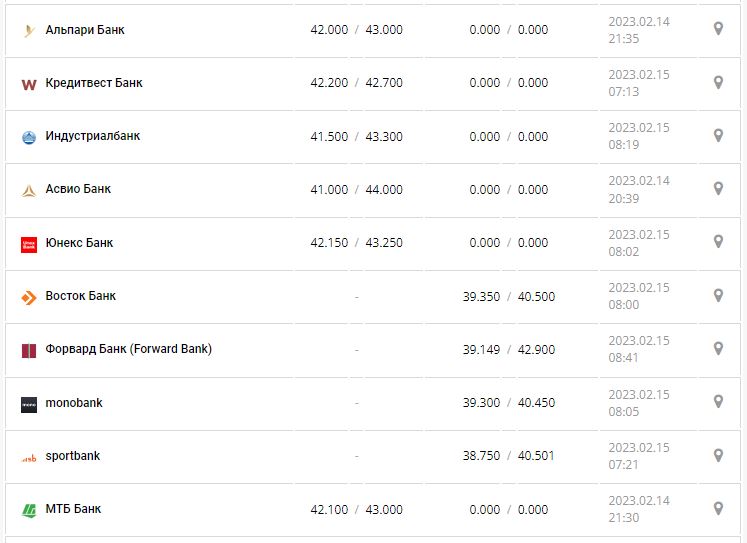Show map pin for Индустриалбанк row
The width and height of the screenshot is (747, 543).
pos(717,136)
